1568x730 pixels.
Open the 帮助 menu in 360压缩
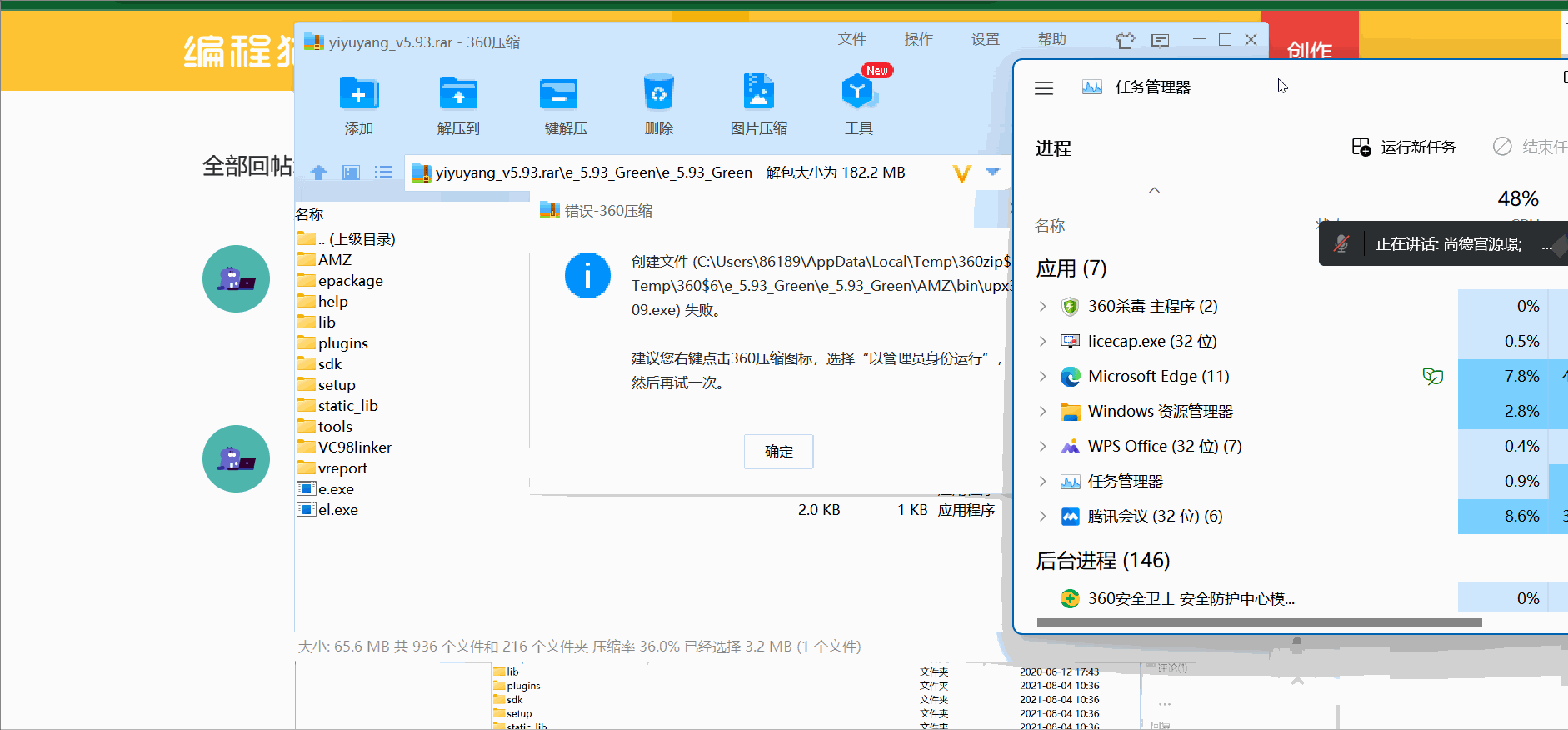(1052, 39)
